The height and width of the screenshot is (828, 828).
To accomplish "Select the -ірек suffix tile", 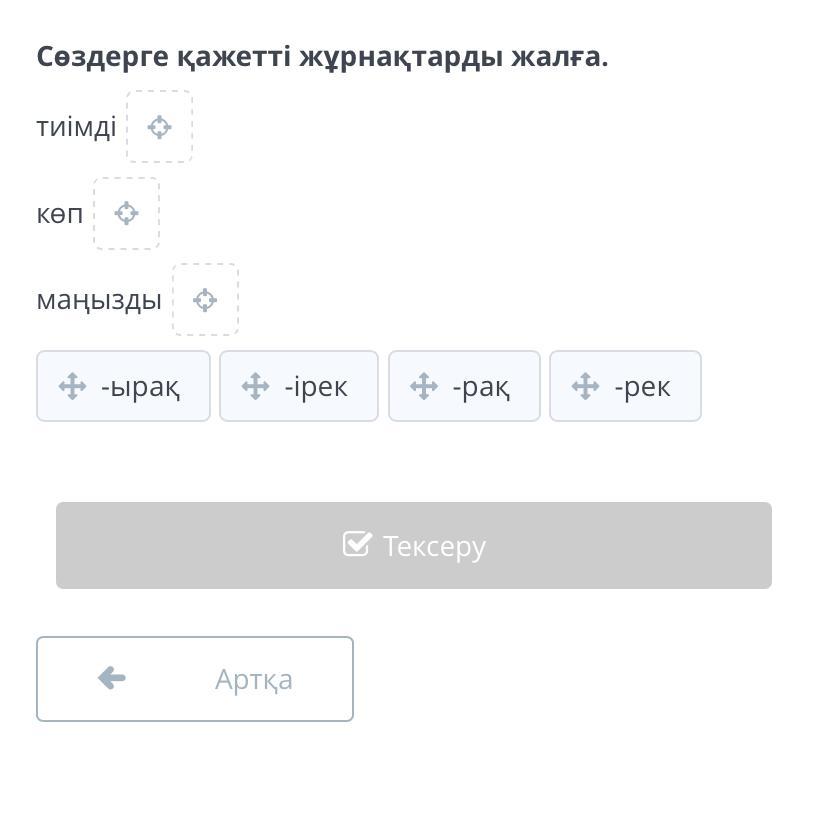I will pos(299,386).
